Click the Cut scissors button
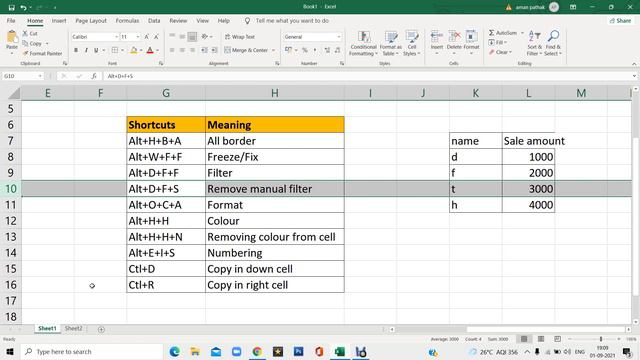Viewport: 640px width, 360px height. click(x=30, y=33)
